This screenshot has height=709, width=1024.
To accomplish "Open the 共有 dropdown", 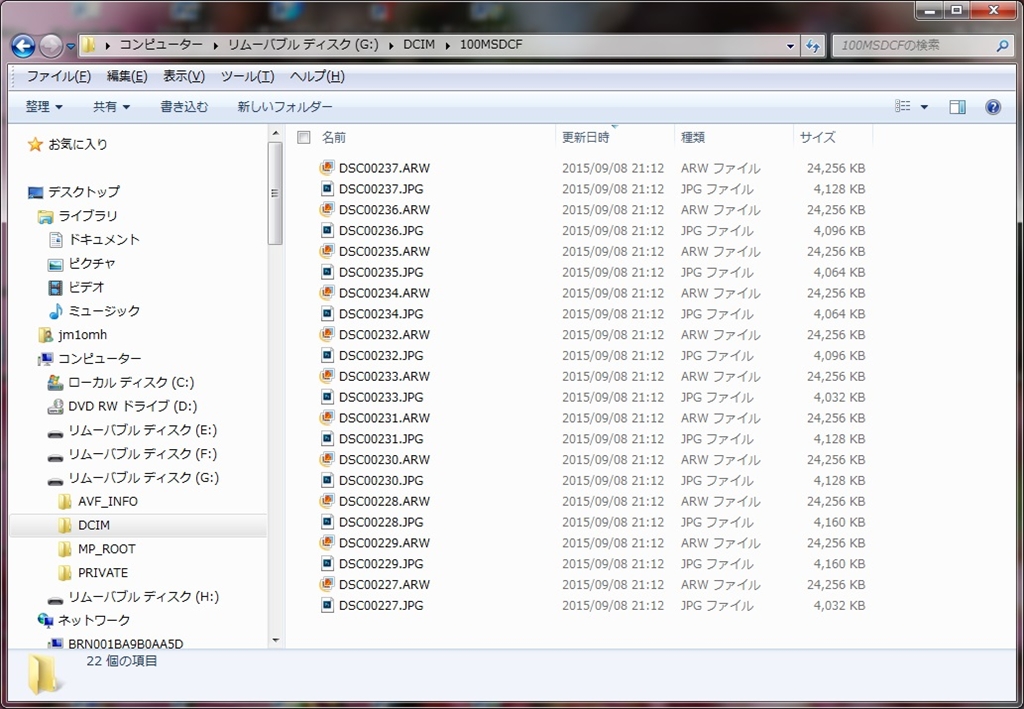I will (111, 106).
